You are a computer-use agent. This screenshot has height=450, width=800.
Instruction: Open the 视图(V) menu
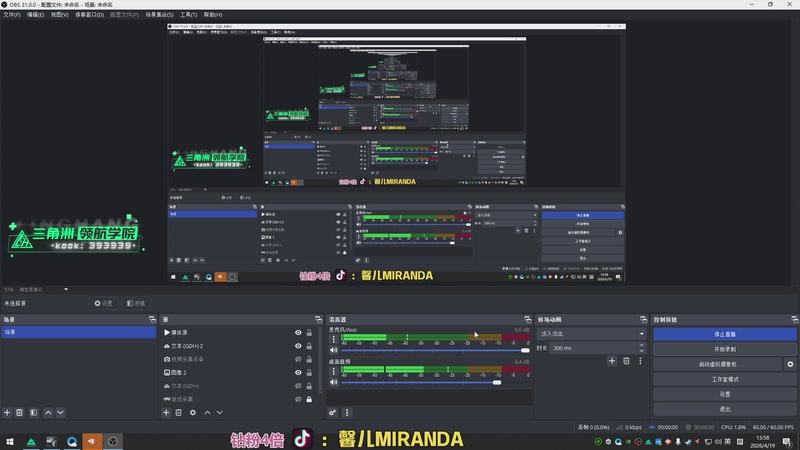59,15
